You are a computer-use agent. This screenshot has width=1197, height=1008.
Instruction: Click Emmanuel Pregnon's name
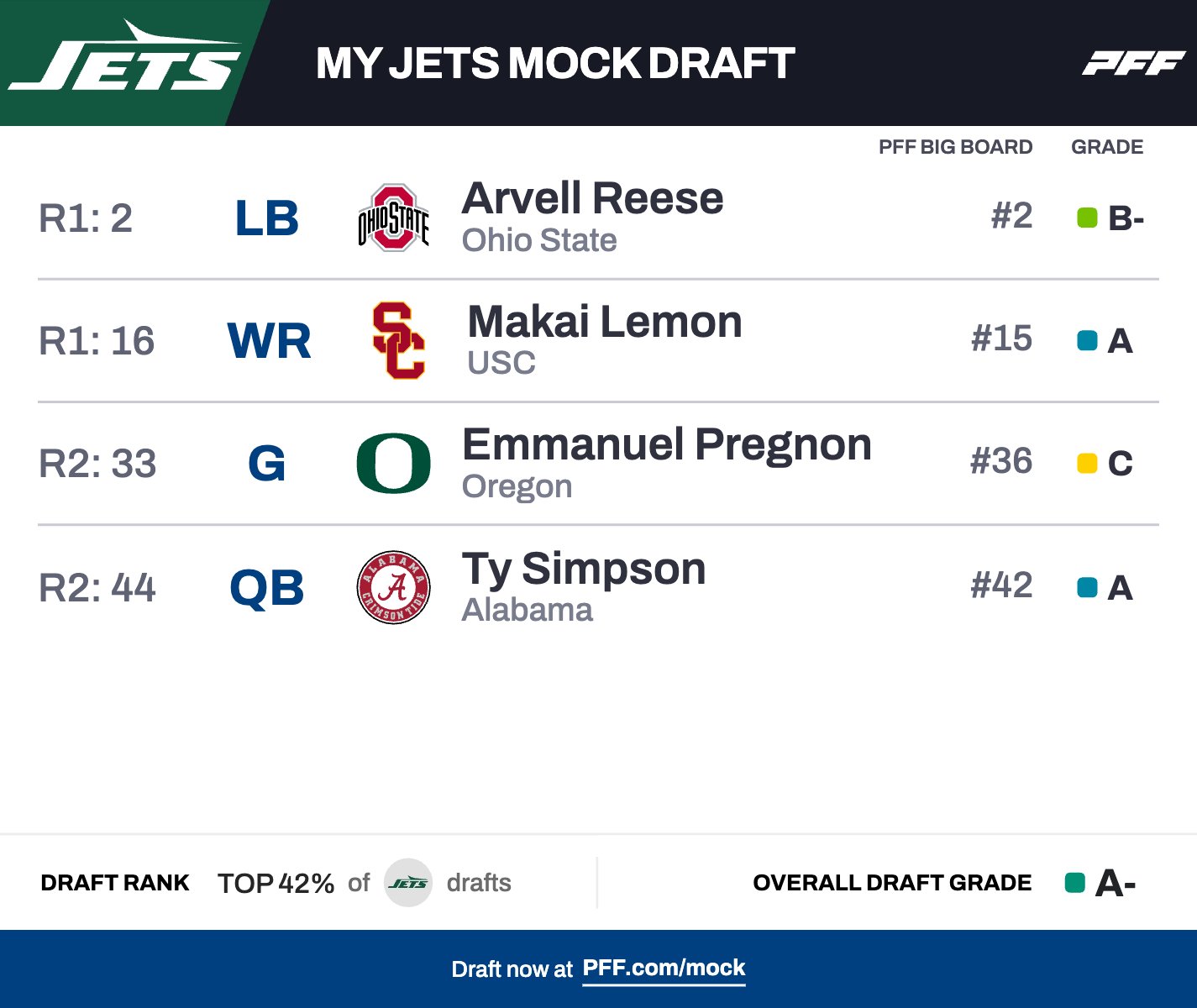tap(667, 444)
